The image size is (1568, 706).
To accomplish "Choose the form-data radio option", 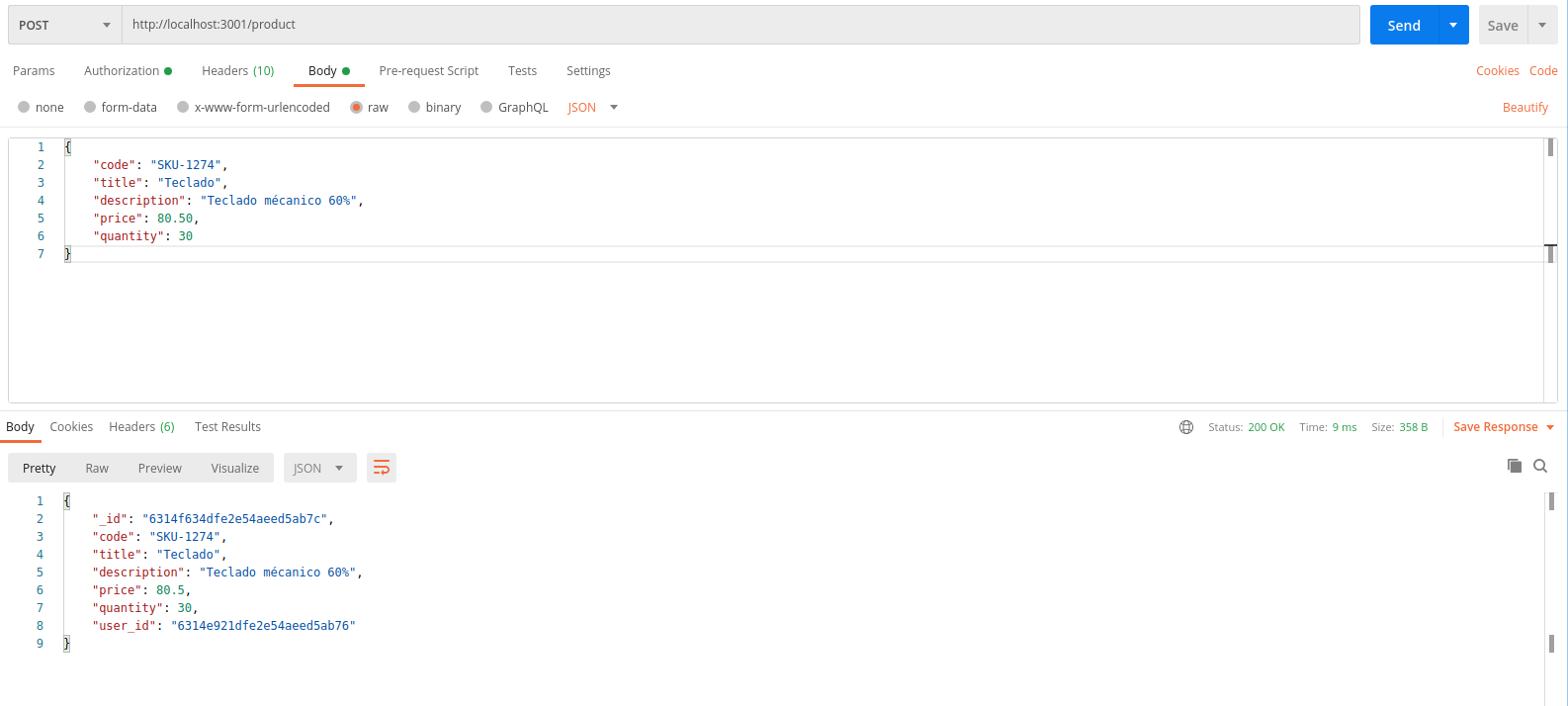I will pos(90,108).
